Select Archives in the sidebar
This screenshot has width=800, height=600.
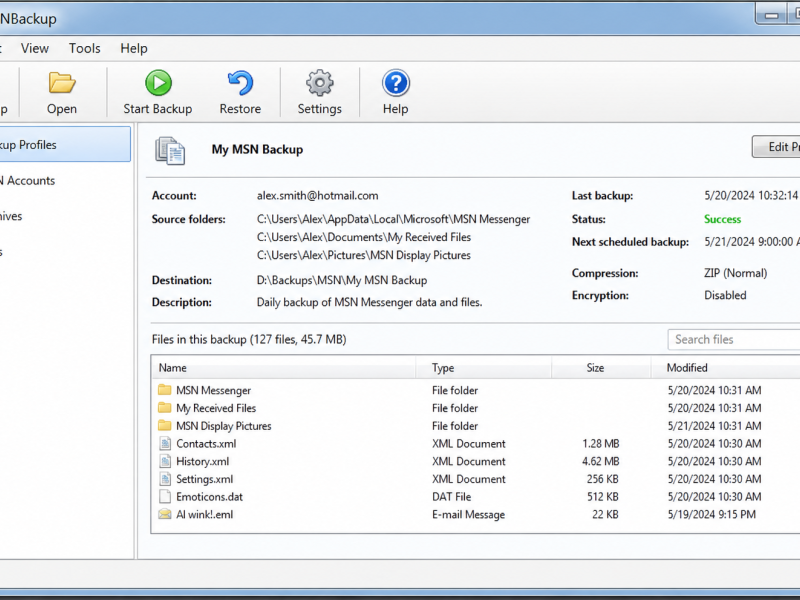coord(11,216)
